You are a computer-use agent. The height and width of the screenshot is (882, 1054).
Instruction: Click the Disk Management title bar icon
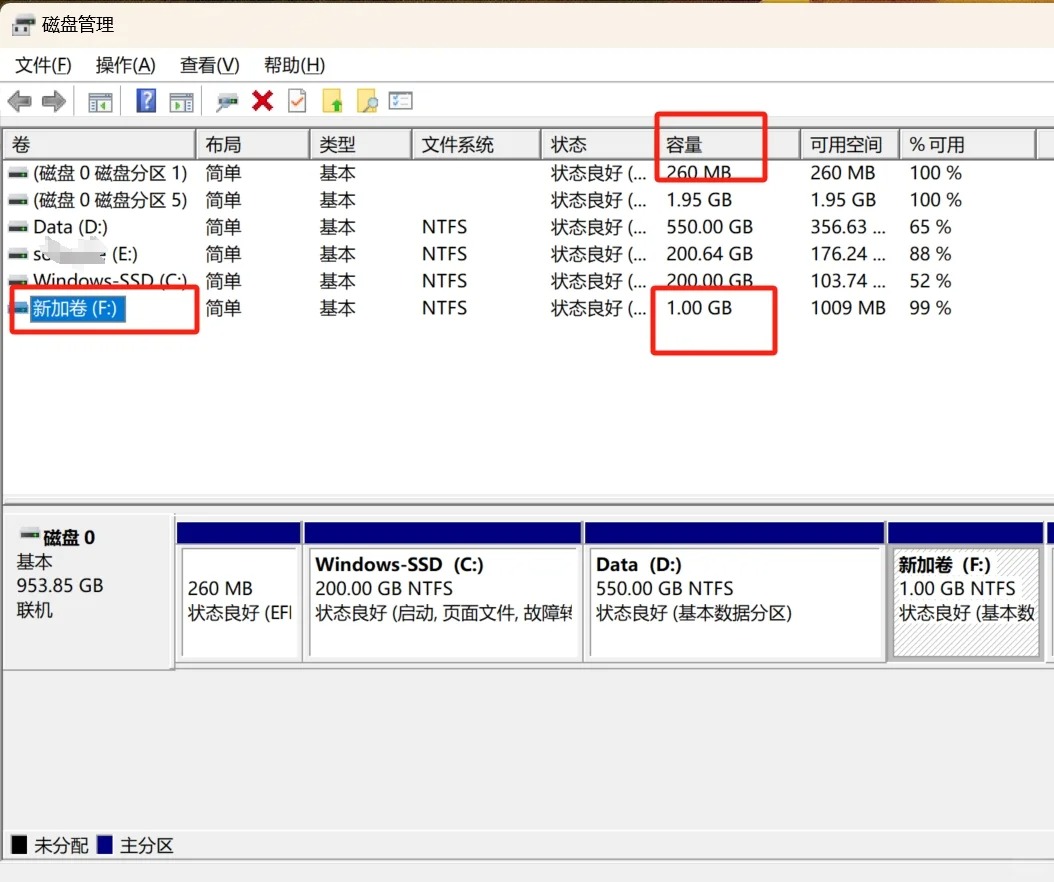tap(24, 26)
